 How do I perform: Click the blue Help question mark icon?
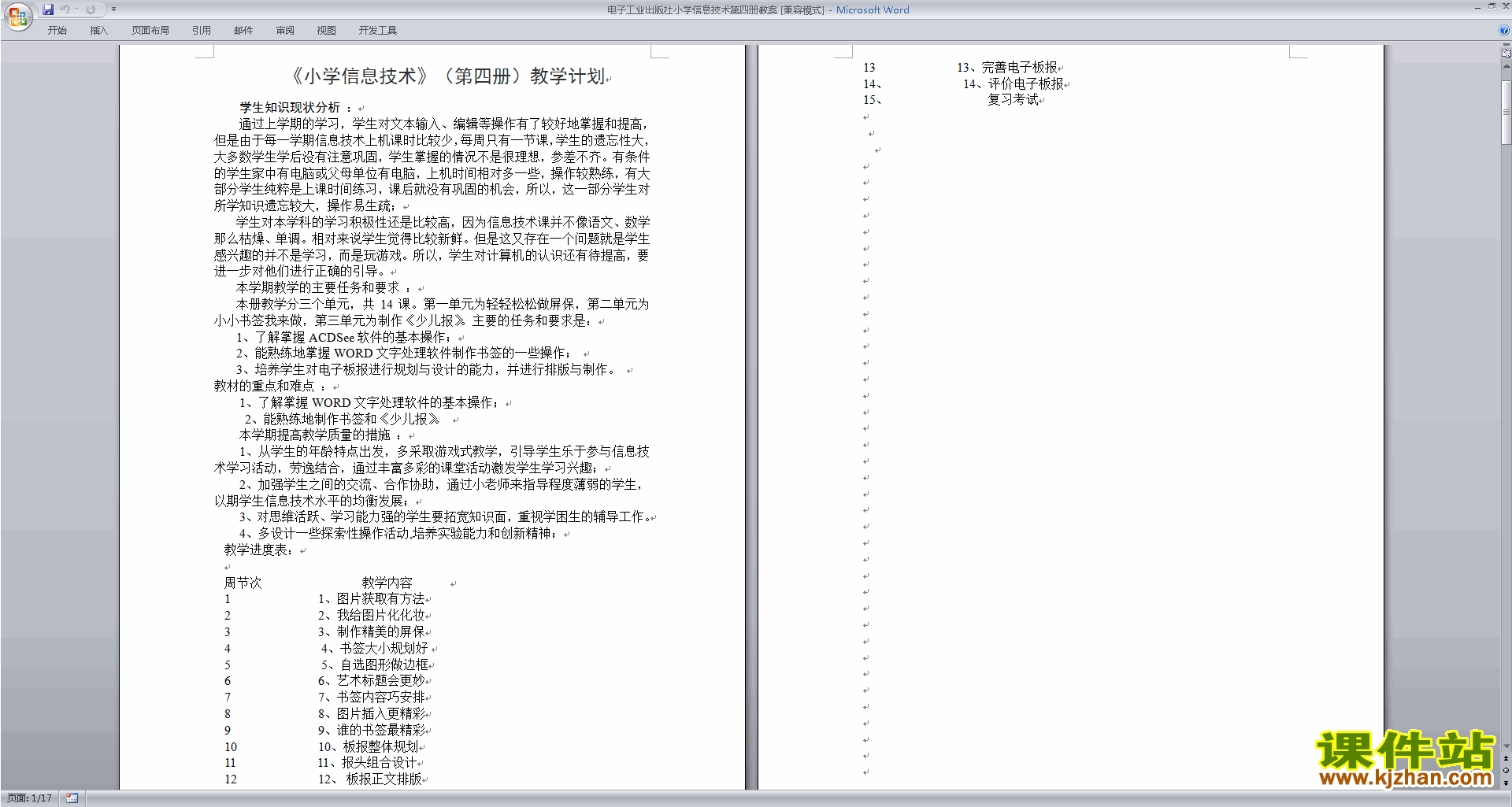click(1504, 30)
